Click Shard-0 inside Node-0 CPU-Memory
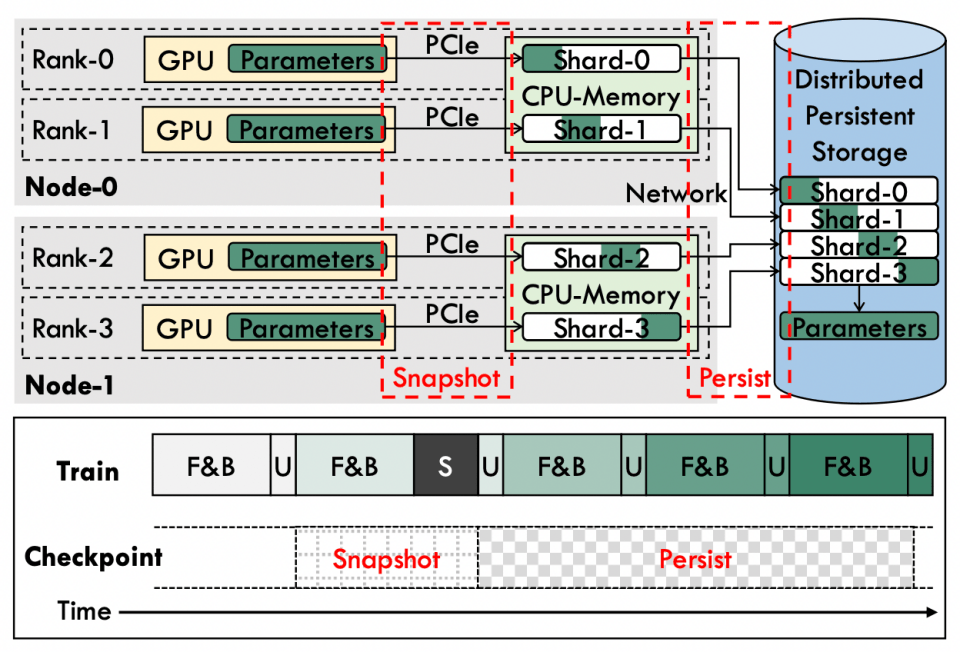The height and width of the screenshot is (652, 960). click(601, 59)
